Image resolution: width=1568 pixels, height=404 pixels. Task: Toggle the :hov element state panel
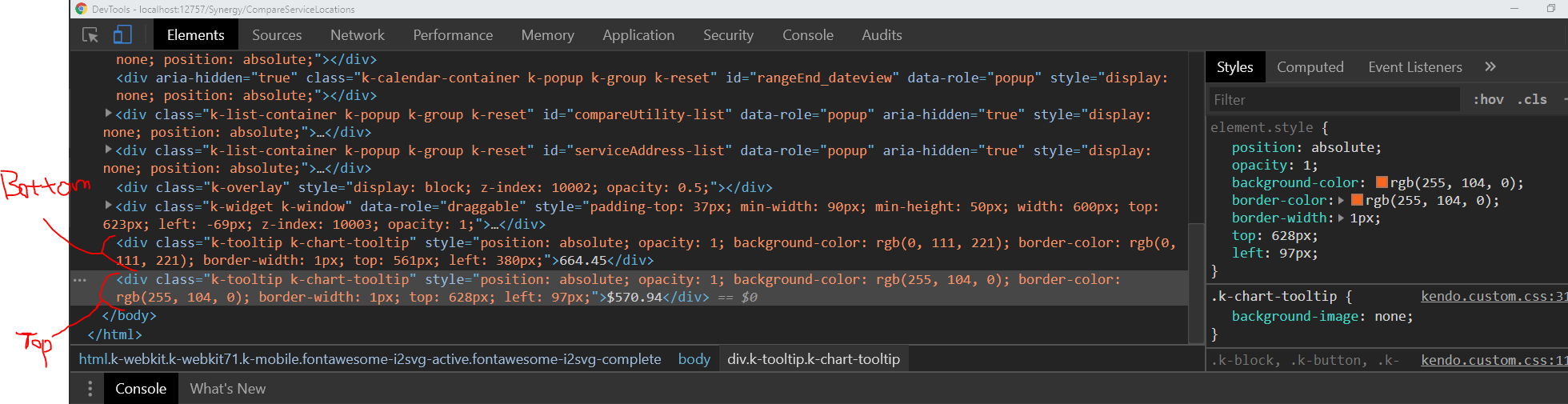[x=1488, y=100]
